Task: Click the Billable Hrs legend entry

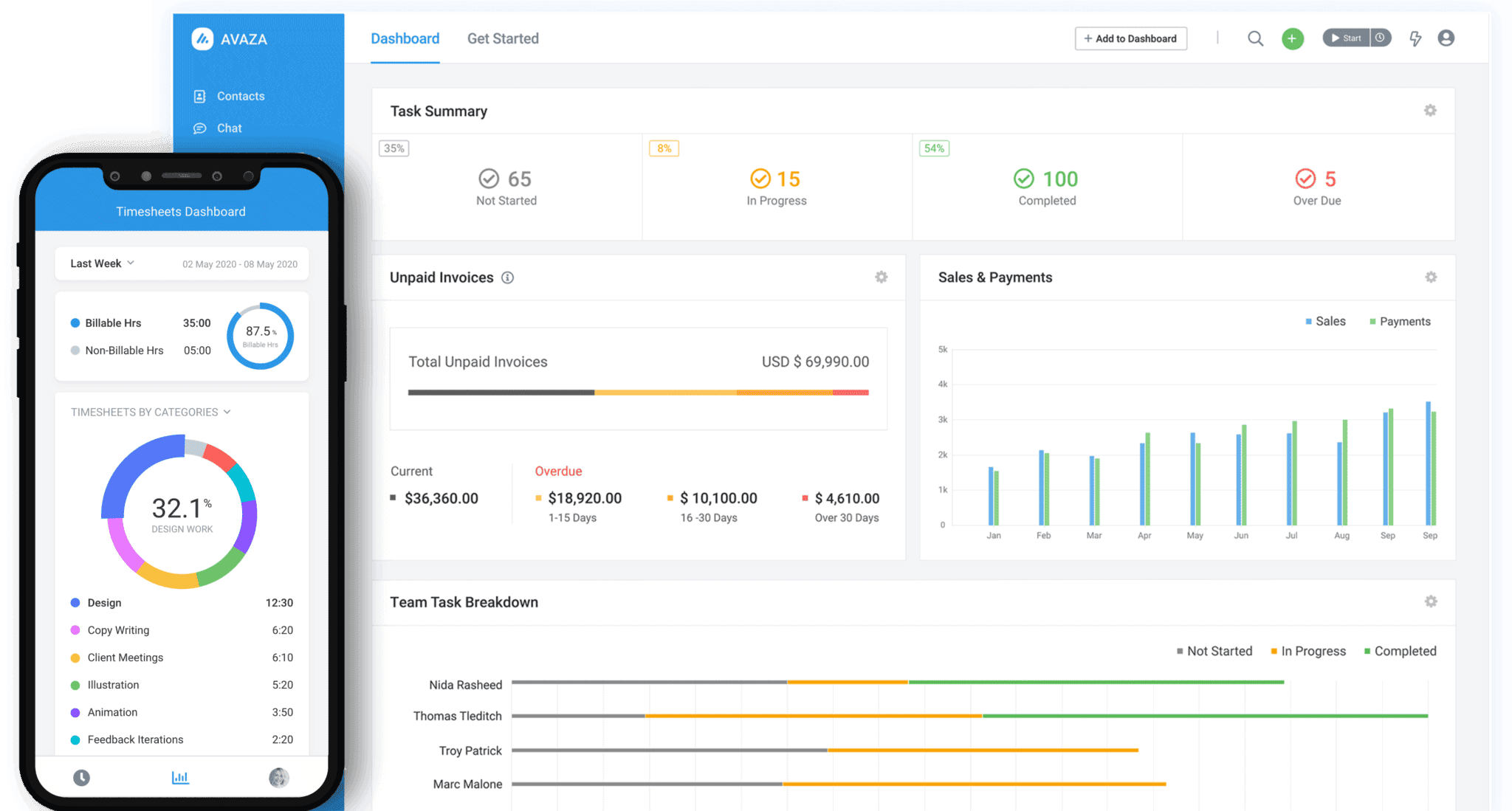Action: [140, 323]
